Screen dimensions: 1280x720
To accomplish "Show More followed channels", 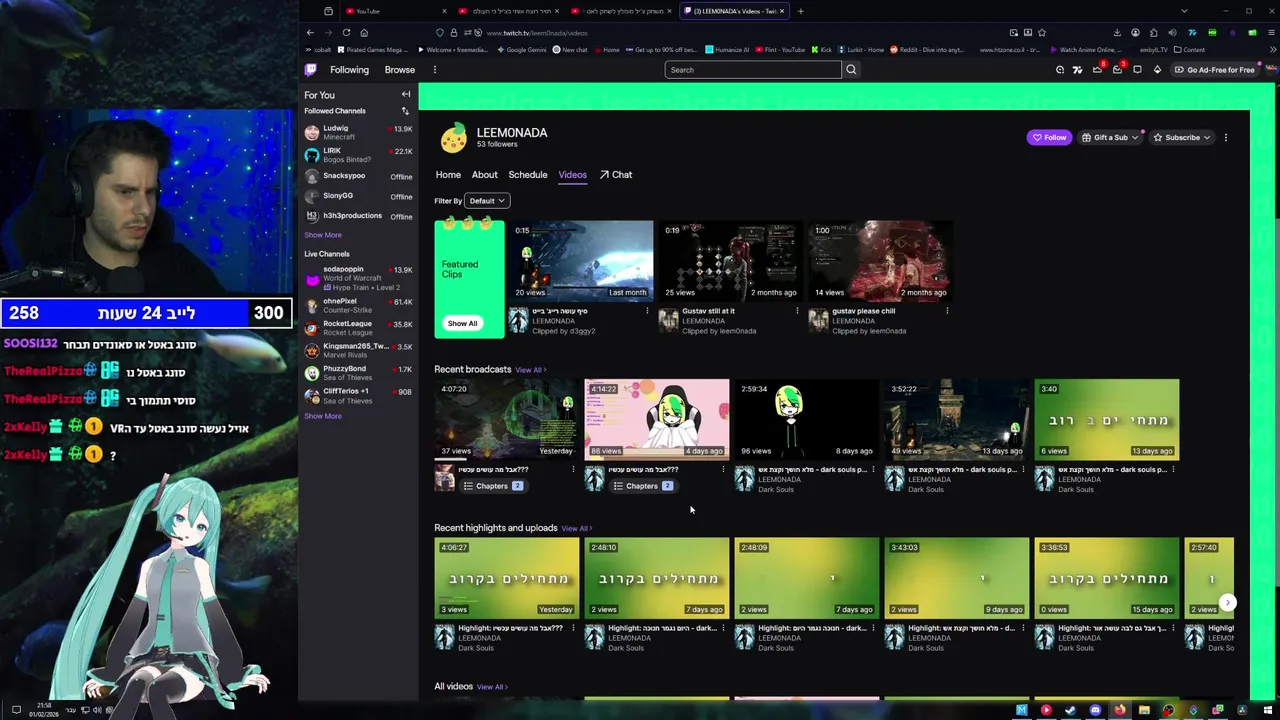I will [323, 235].
